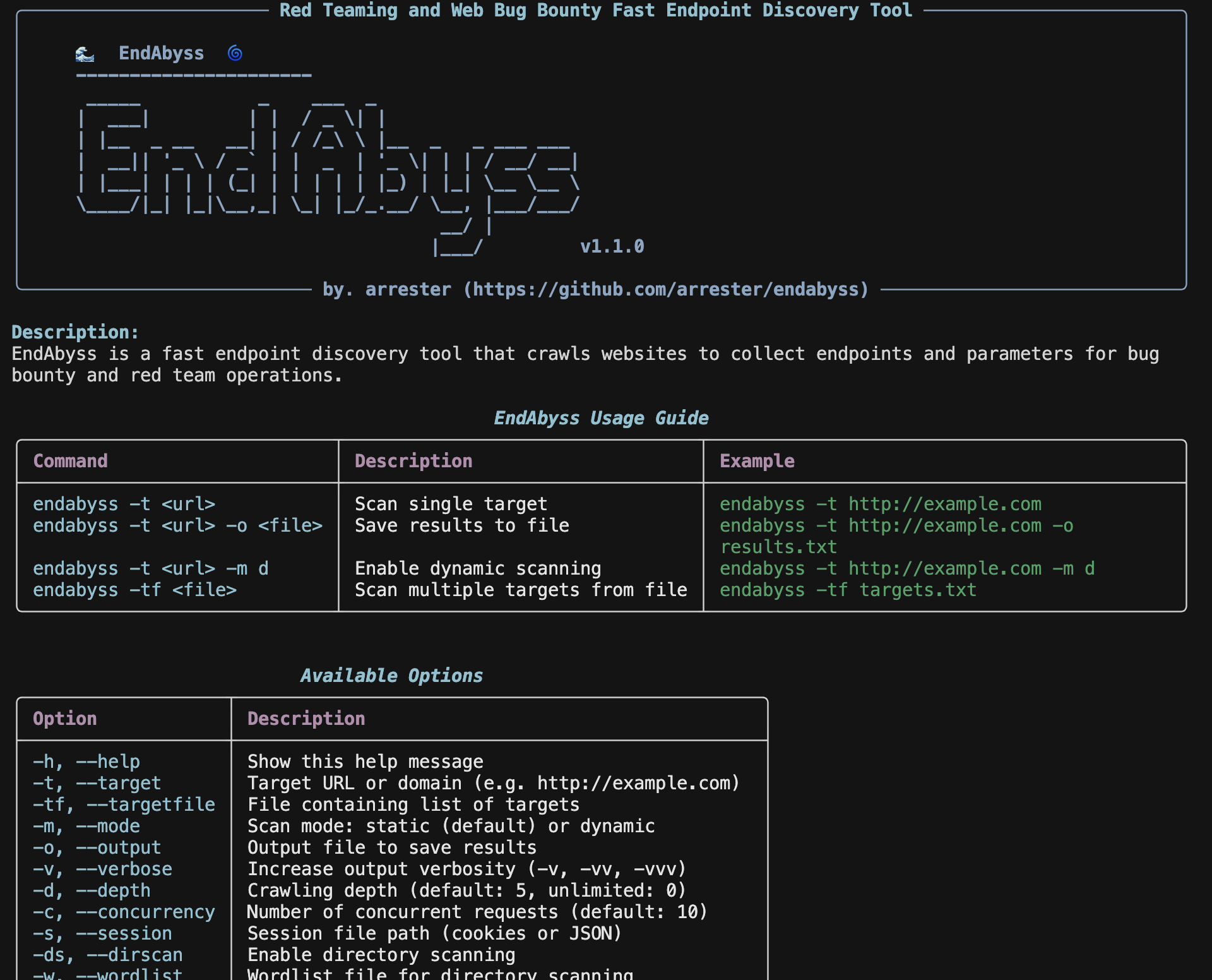Click the 'Description:' label
The image size is (1212, 980).
coord(74,332)
